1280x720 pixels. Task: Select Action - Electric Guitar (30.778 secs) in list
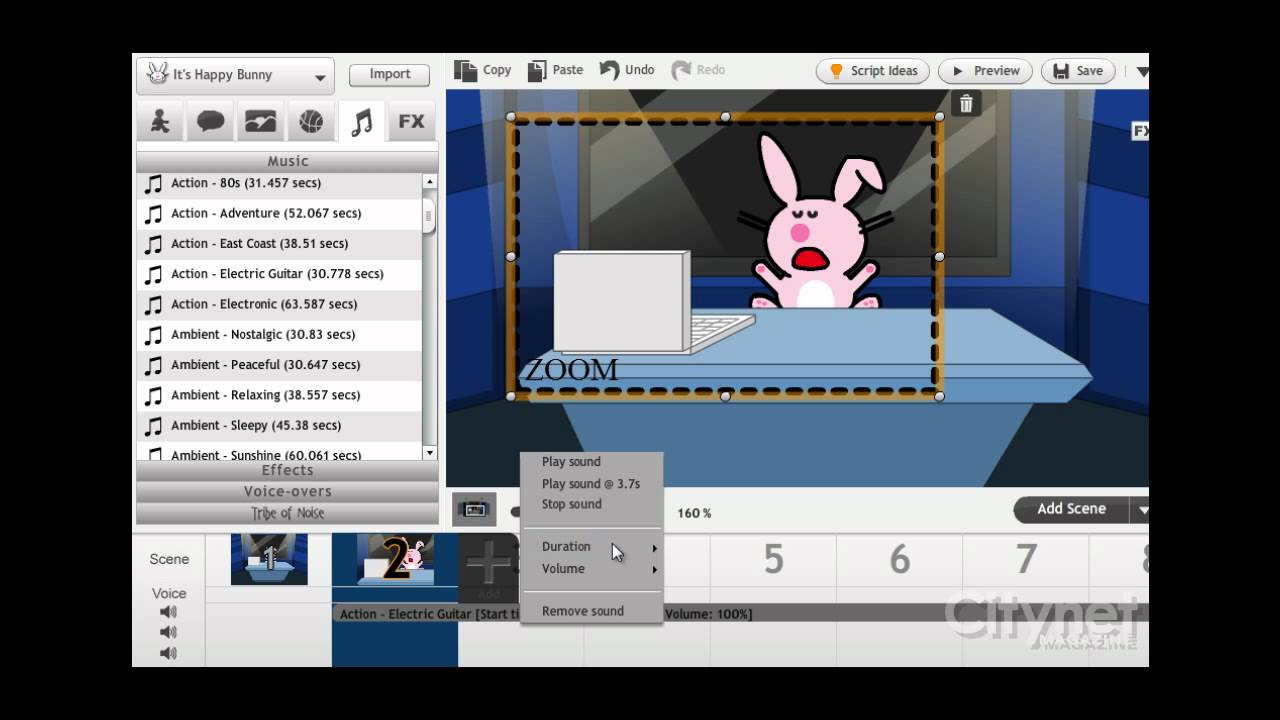[279, 274]
